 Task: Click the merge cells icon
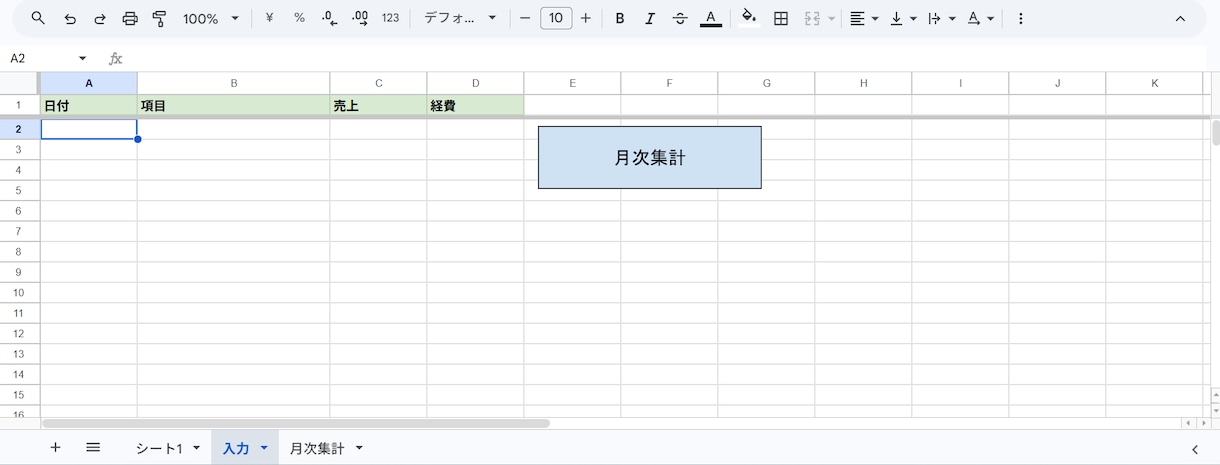(812, 18)
